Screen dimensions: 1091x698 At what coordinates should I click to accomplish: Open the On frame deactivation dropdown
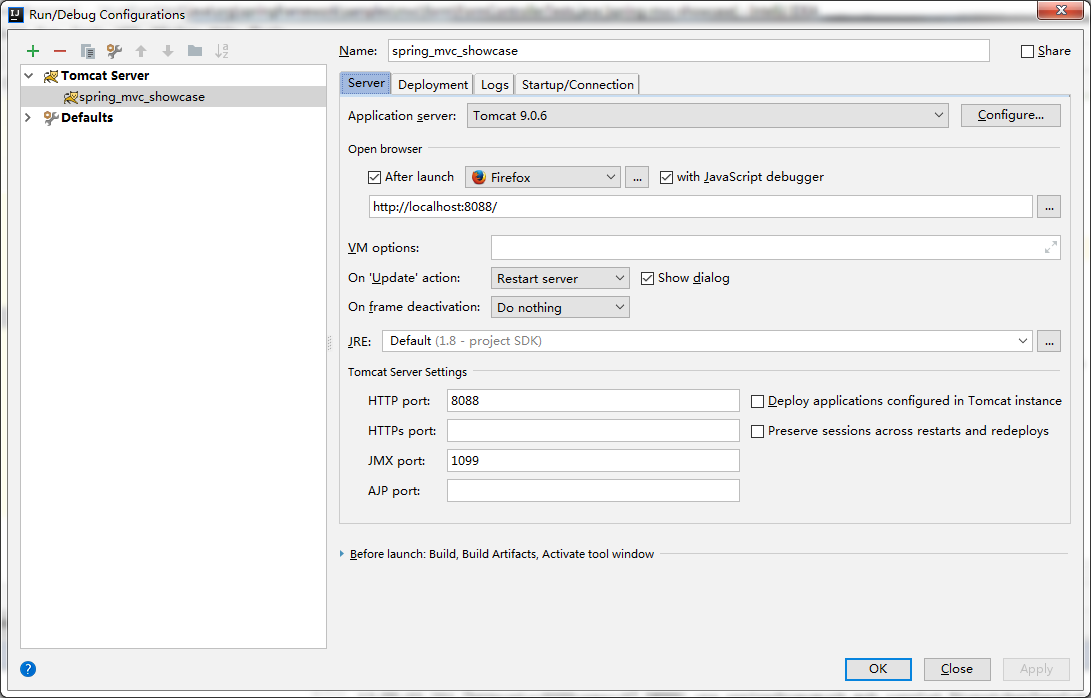[x=560, y=307]
